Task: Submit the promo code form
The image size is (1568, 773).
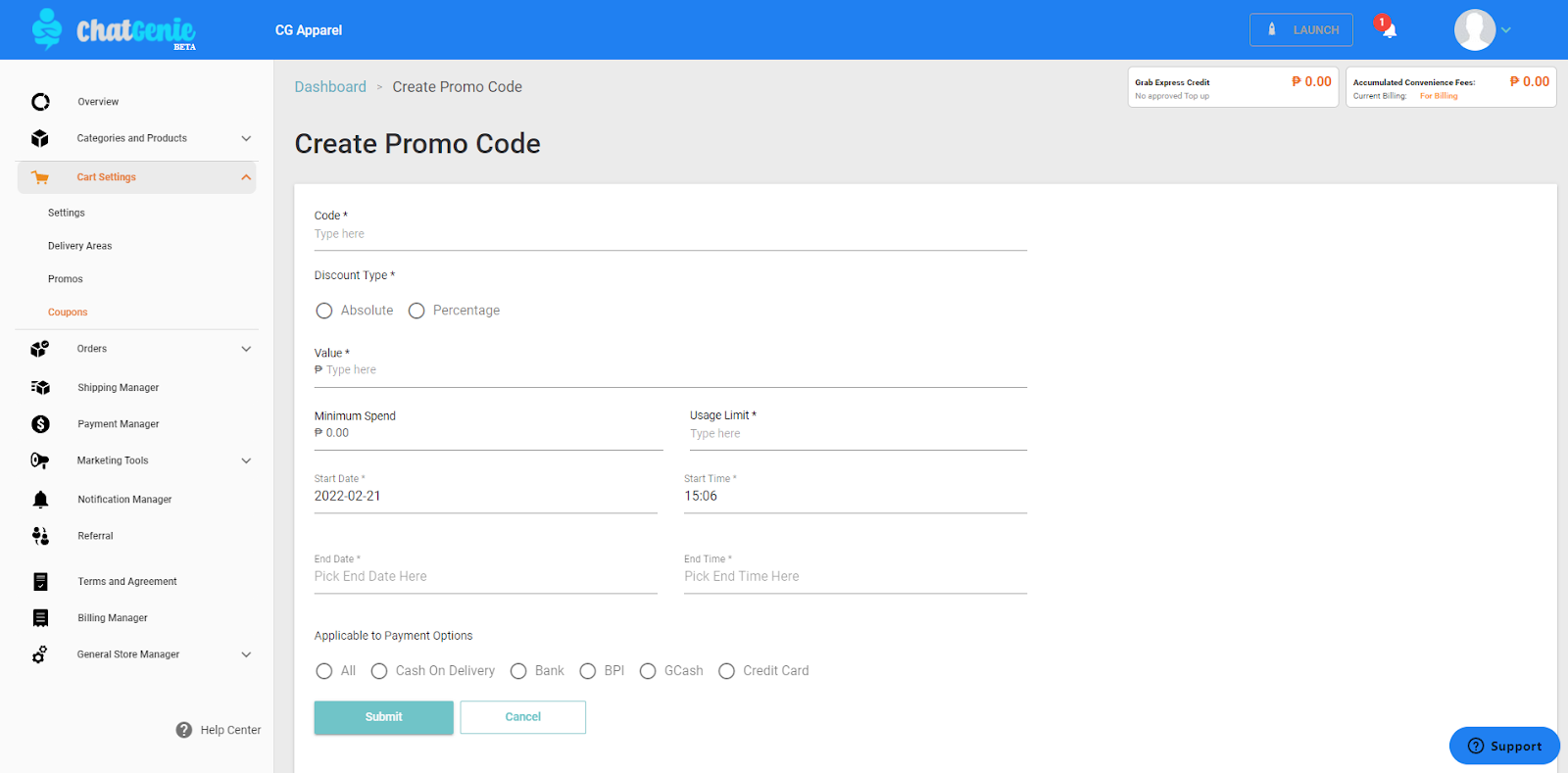Action: point(384,717)
